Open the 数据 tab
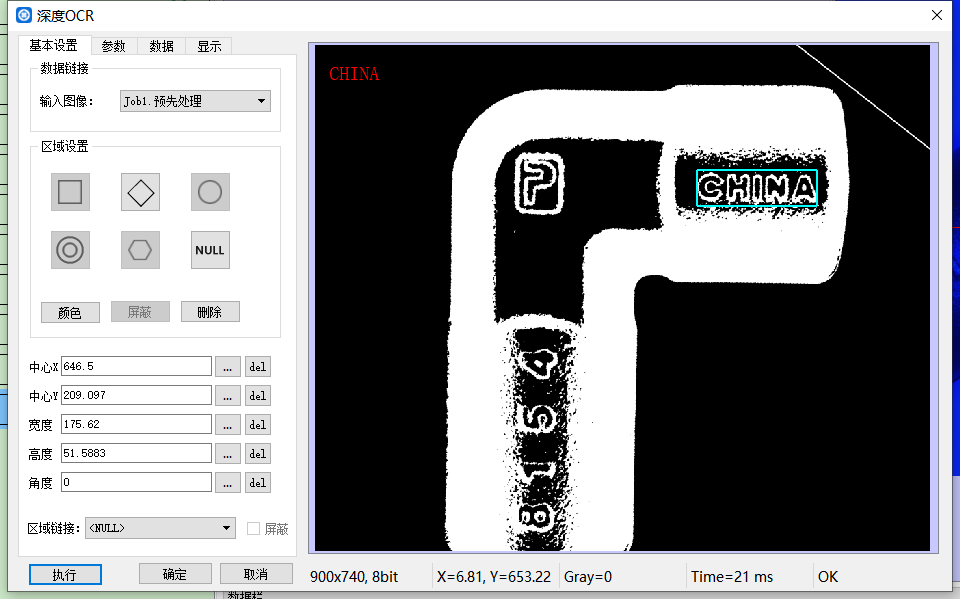Viewport: 960px width, 599px height. coord(161,46)
